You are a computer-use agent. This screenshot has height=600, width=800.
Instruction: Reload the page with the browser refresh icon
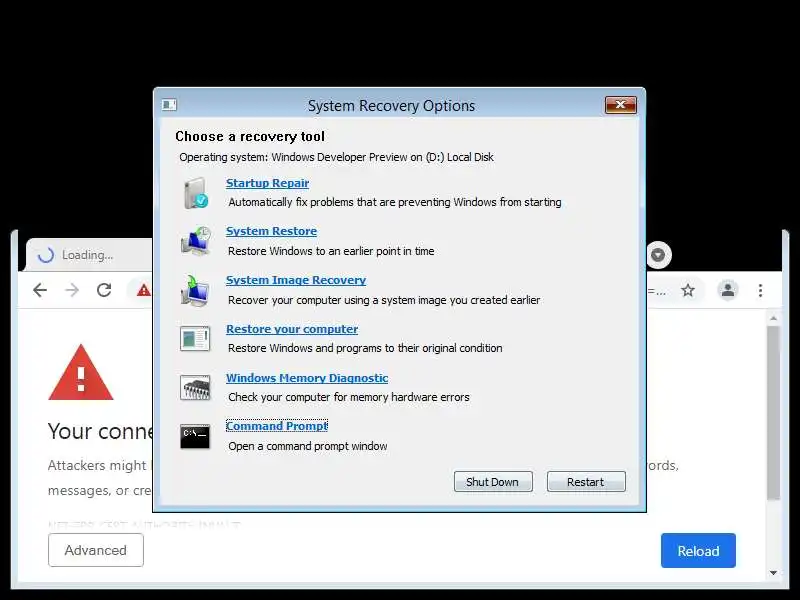tap(105, 290)
